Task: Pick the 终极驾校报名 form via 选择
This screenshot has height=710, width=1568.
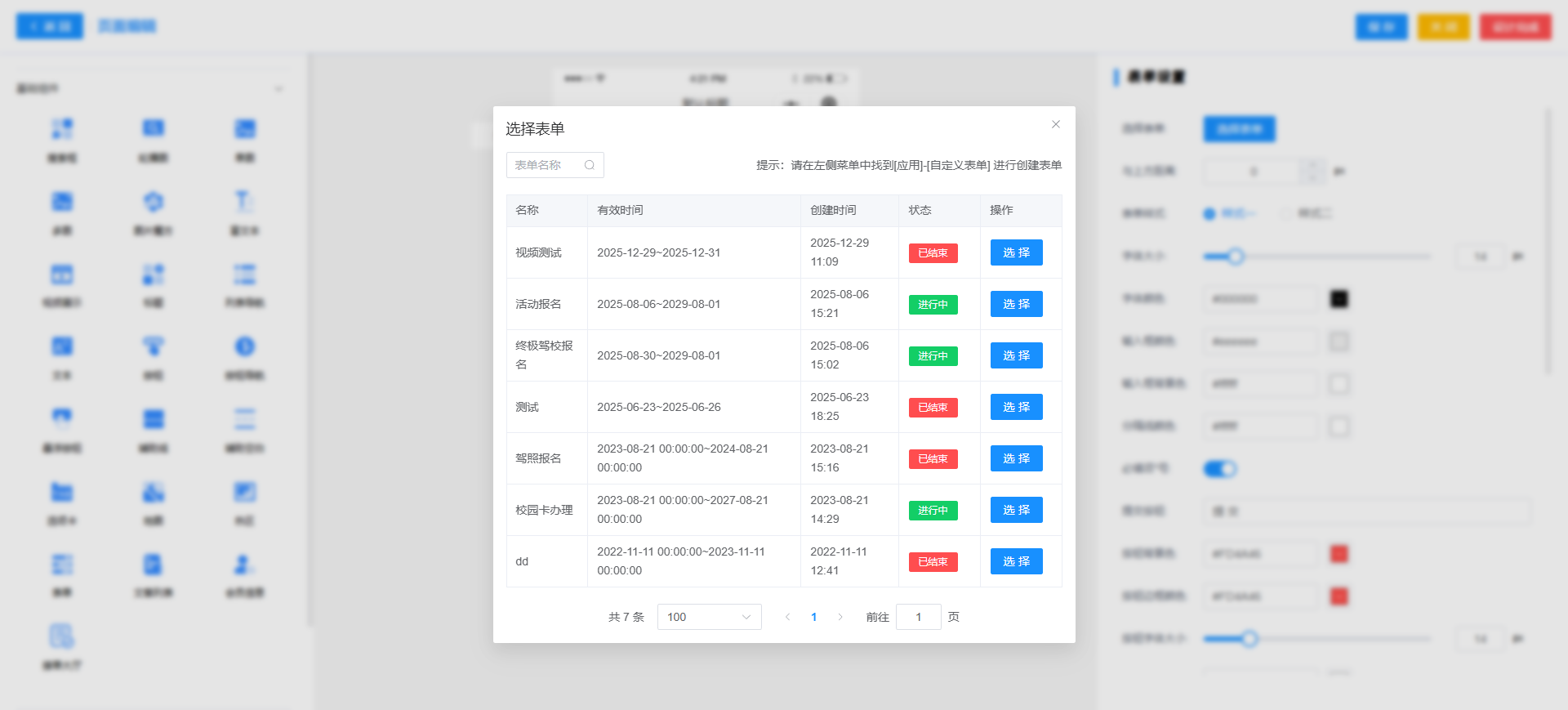Action: pos(1016,355)
